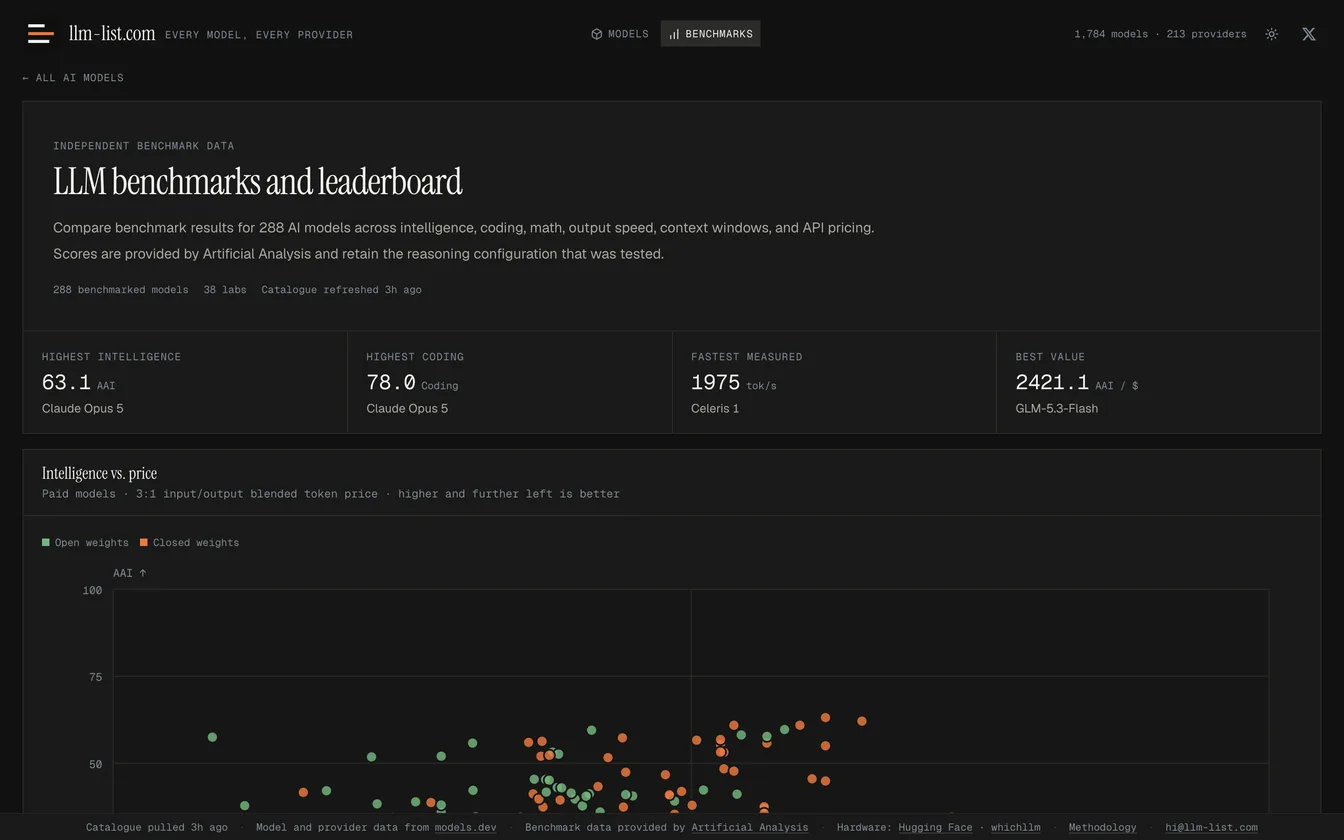Click the bar-chart icon beside Benchmarks
This screenshot has width=1344, height=840.
tap(674, 34)
